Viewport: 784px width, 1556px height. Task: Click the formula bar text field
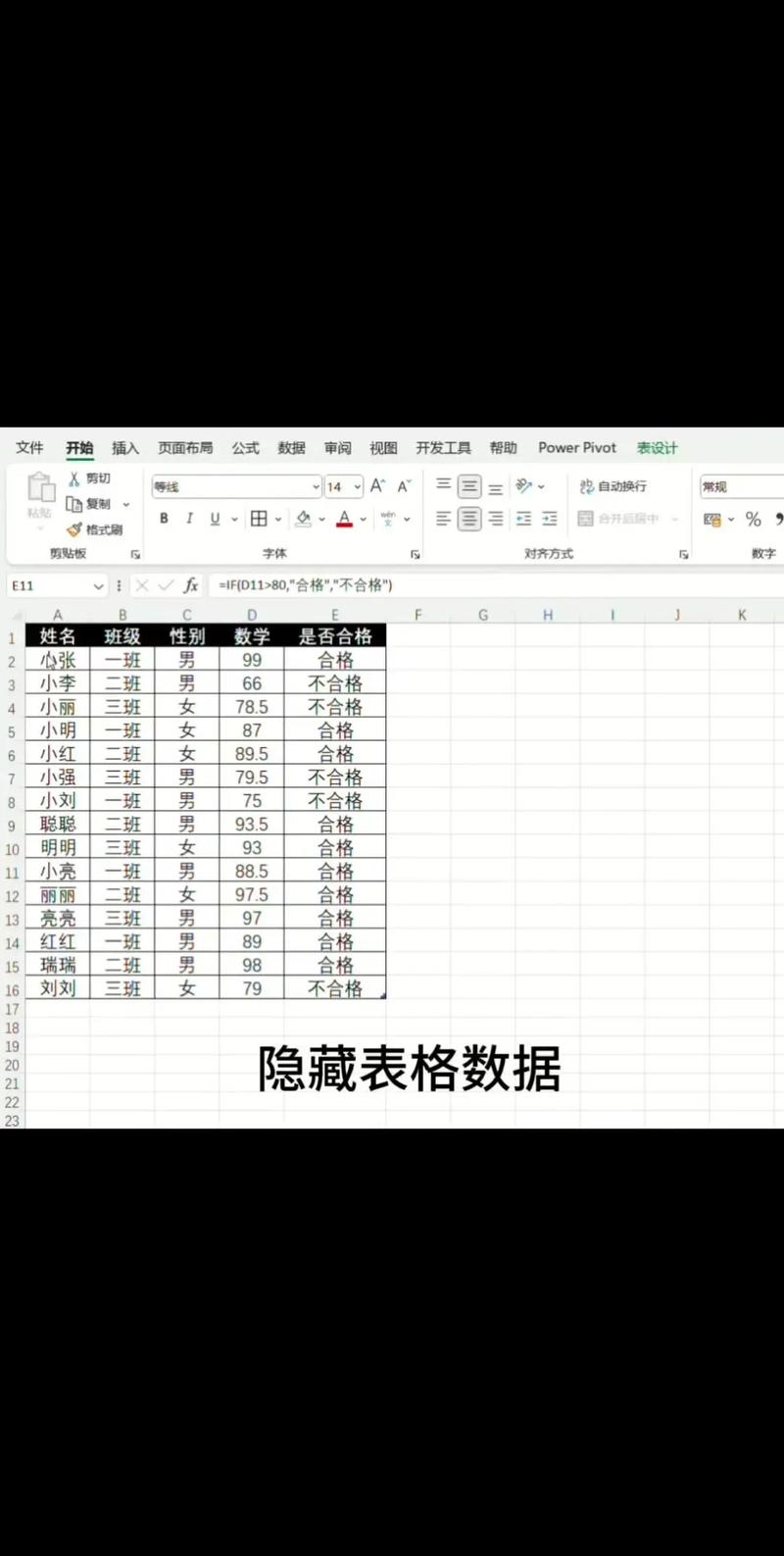495,585
